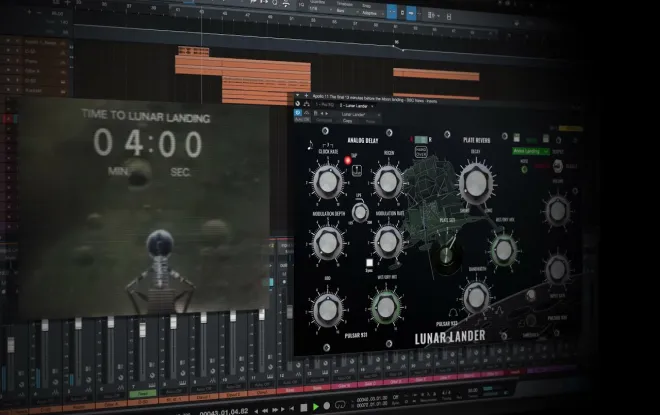Click channel 7 mixer fader handle

pyautogui.click(x=142, y=329)
